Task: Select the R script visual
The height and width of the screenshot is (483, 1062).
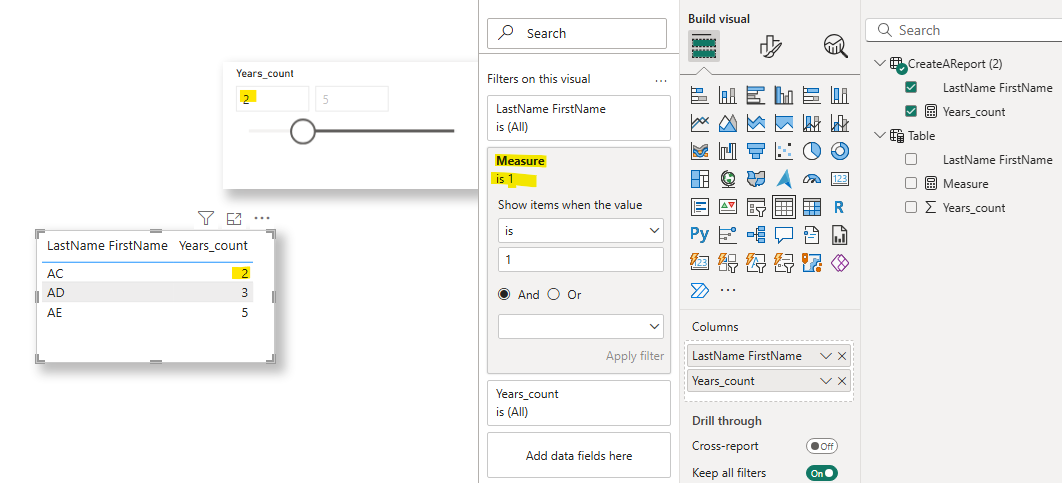Action: point(840,207)
